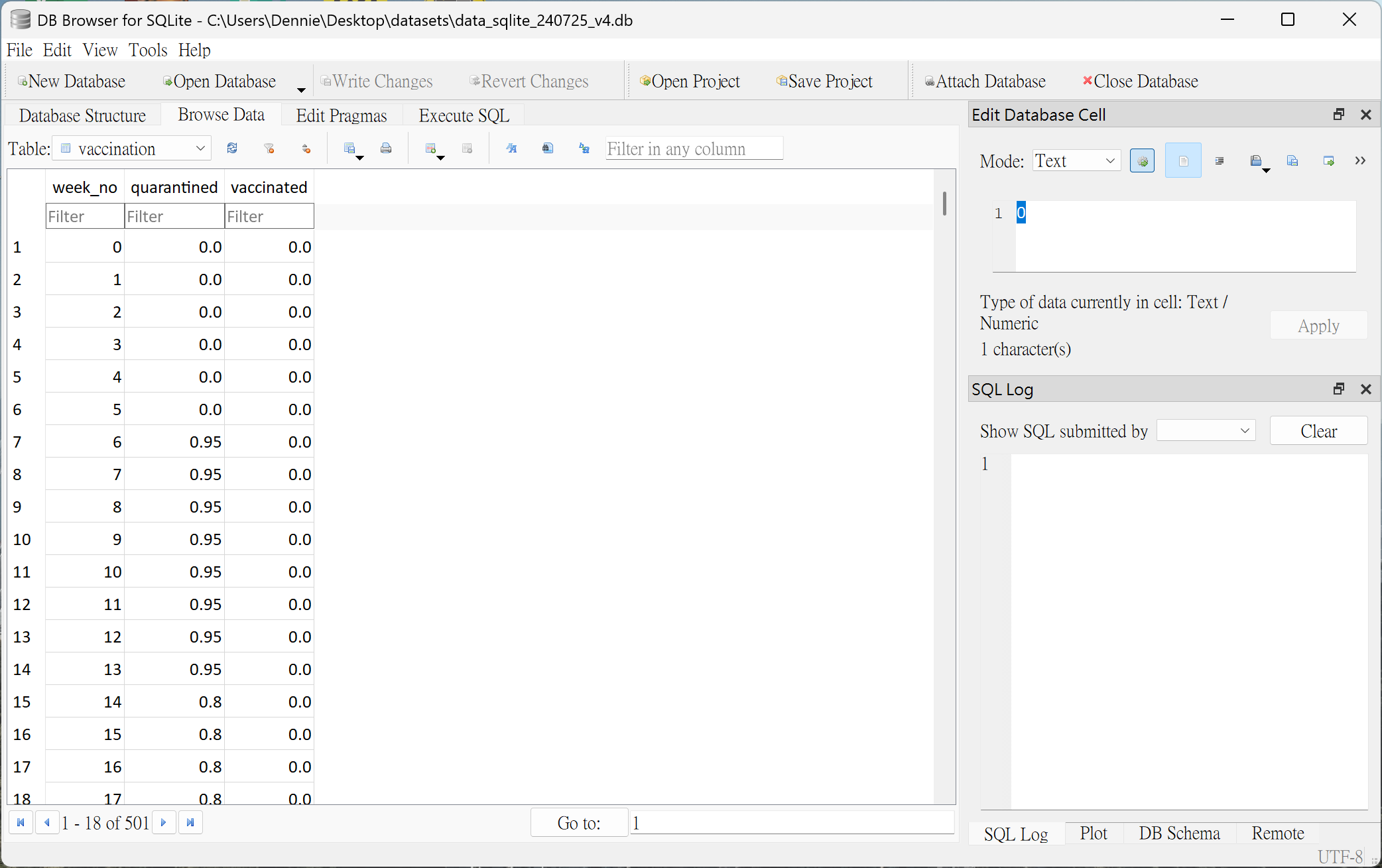Click the indent text icon in cell editor
Screen dimensions: 1382x868
1220,161
